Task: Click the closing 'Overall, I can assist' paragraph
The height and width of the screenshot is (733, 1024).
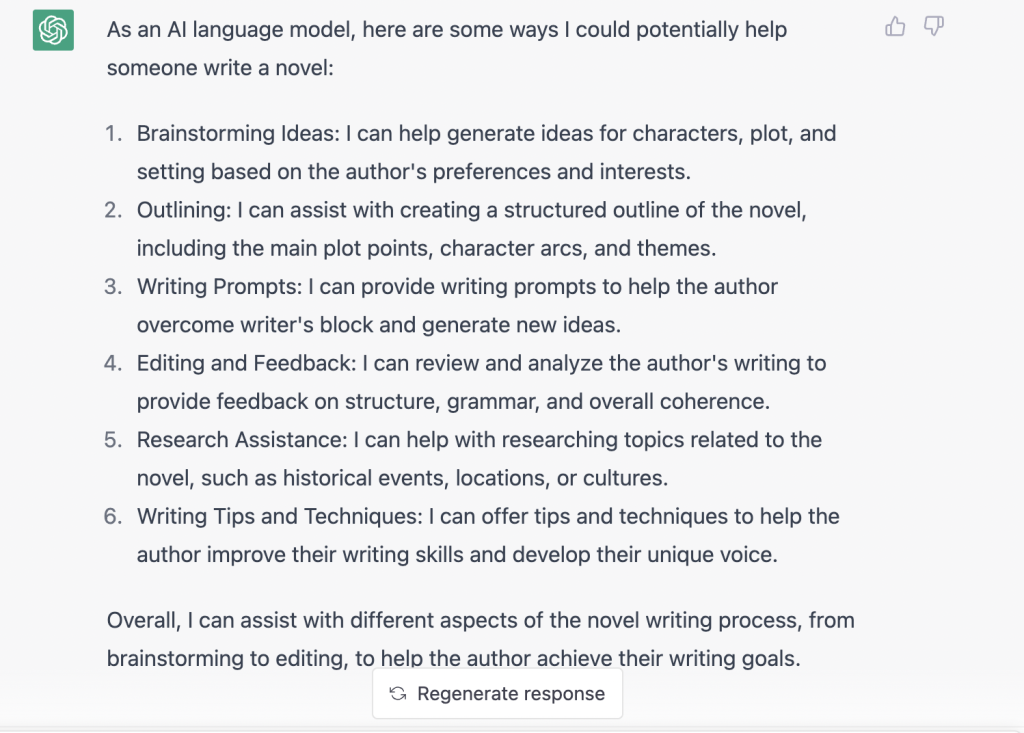Action: point(481,638)
